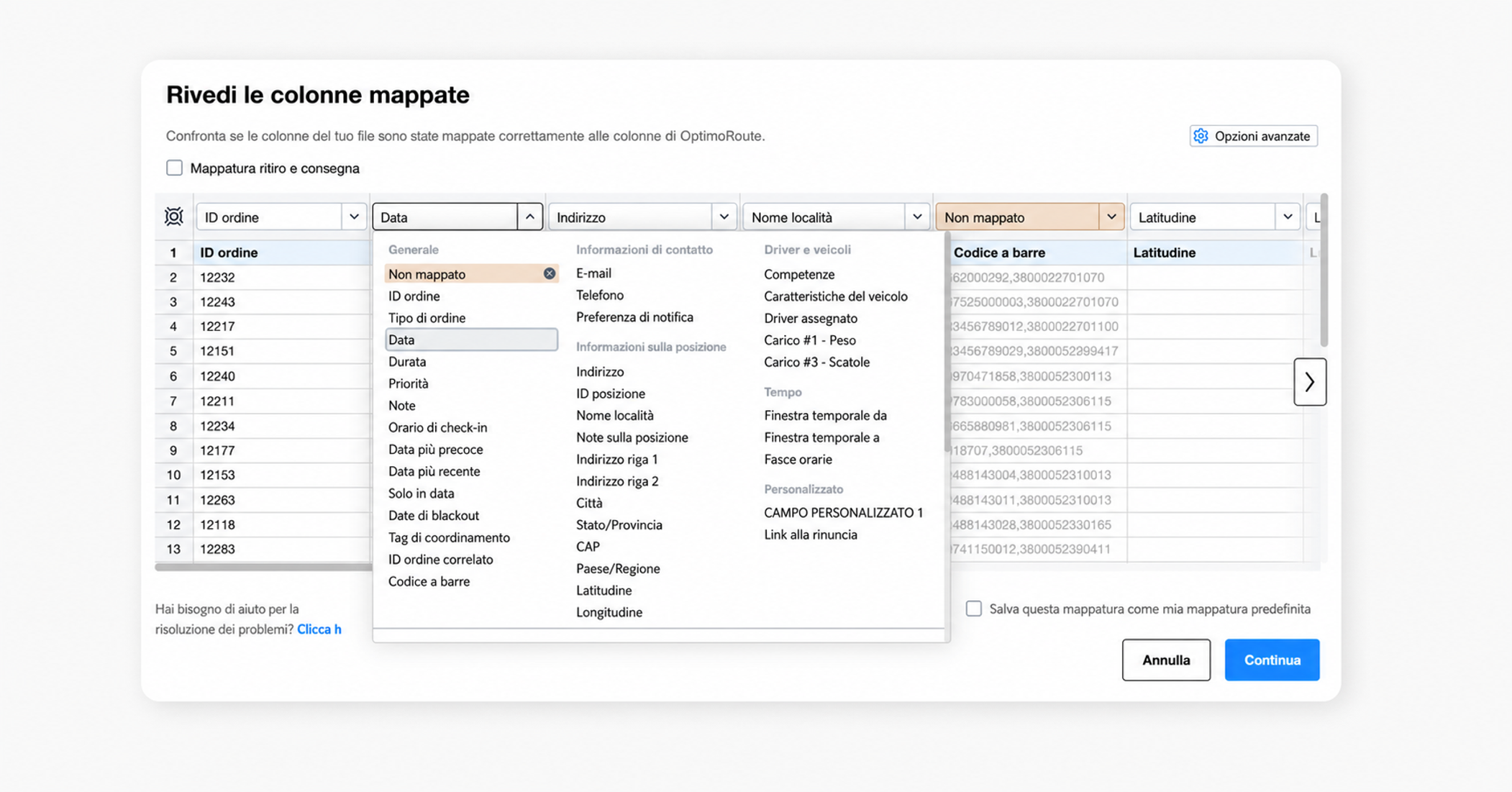Open the Clicca help link
1512x792 pixels.
319,629
